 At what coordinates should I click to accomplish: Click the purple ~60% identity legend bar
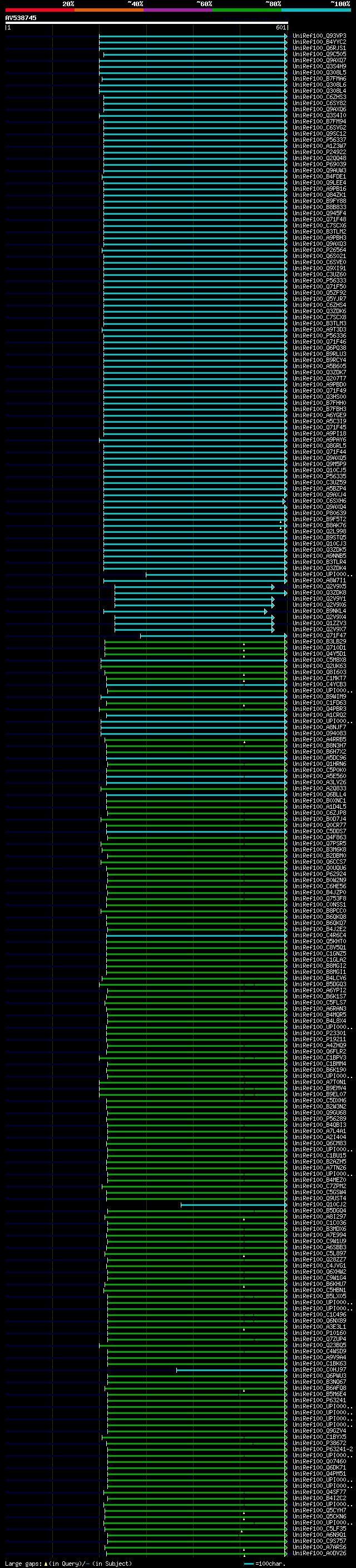(x=179, y=10)
